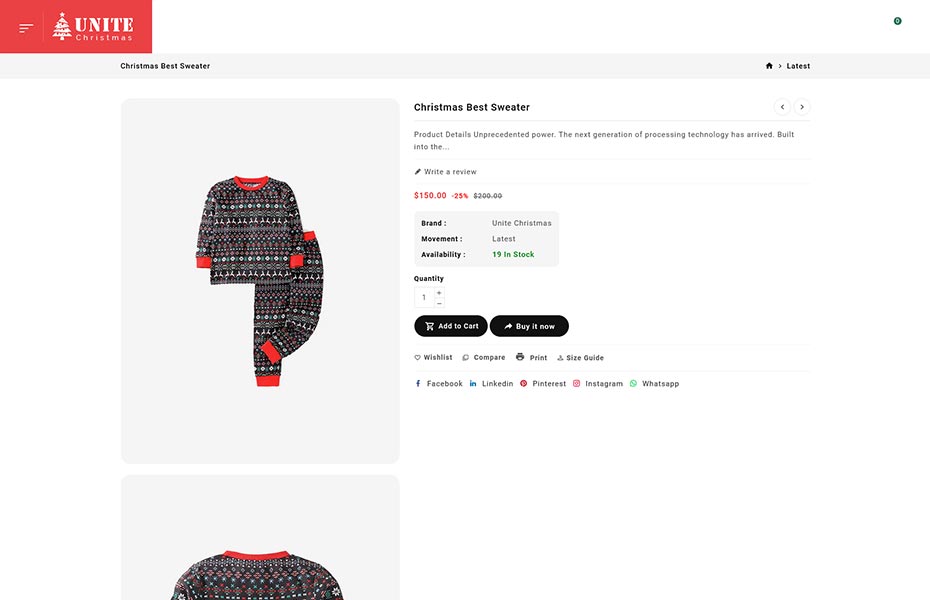Share product on Instagram
This screenshot has width=930, height=600.
pos(598,384)
